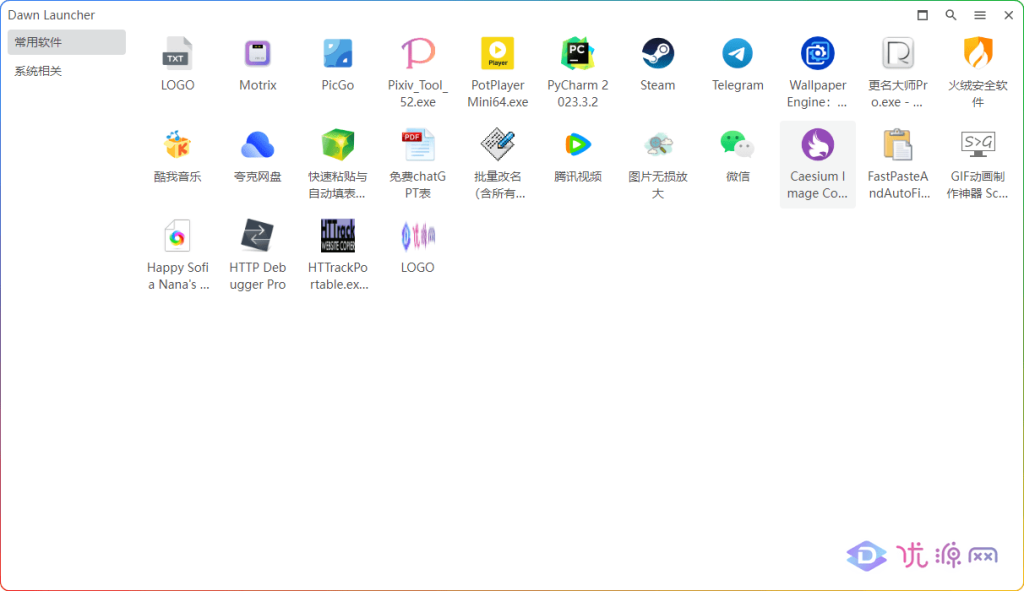Open Caesium Image Compressor
This screenshot has width=1024, height=591.
[x=817, y=146]
